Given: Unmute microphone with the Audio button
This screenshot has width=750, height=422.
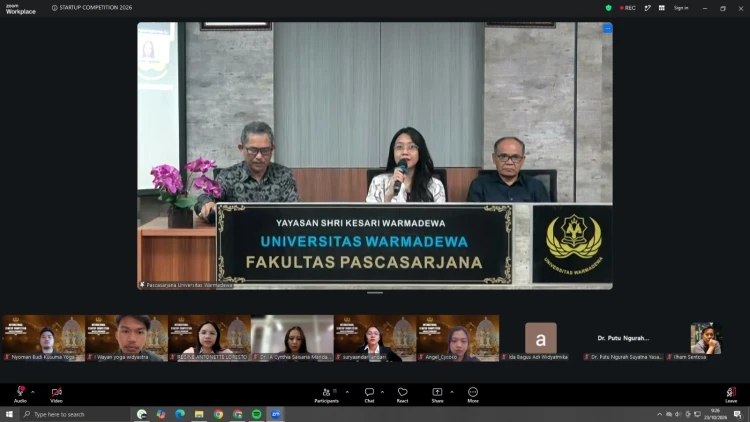Looking at the screenshot, I should point(20,395).
